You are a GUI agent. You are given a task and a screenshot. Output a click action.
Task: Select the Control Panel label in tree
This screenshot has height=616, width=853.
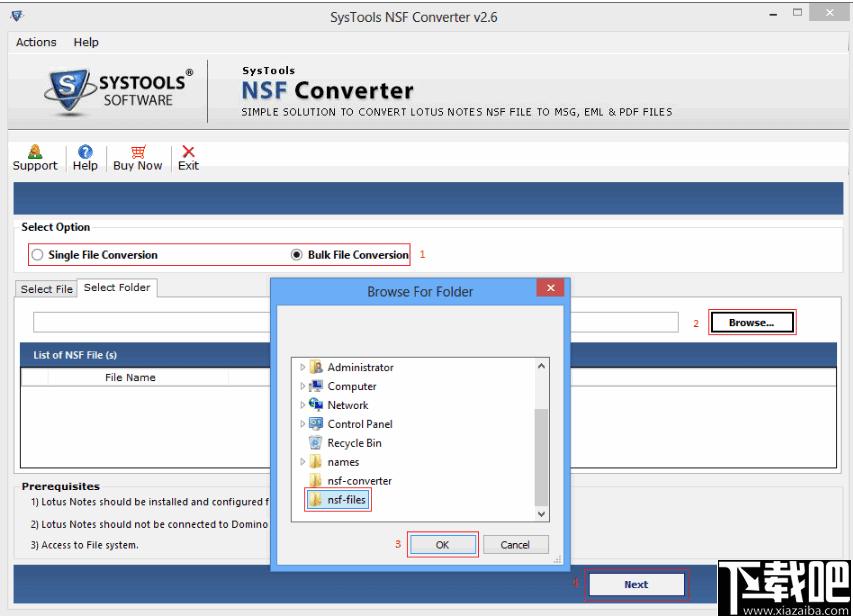coord(360,424)
